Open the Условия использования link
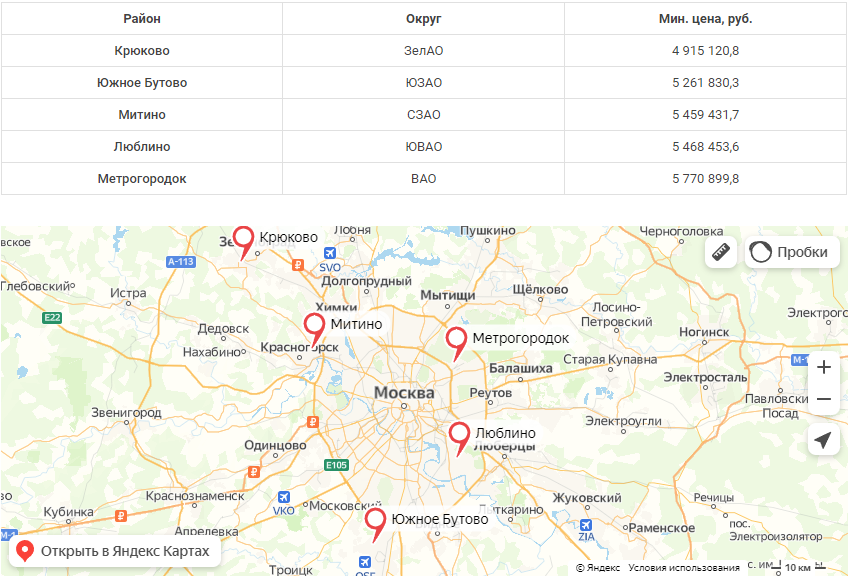Image resolution: width=850 pixels, height=580 pixels. [684, 568]
